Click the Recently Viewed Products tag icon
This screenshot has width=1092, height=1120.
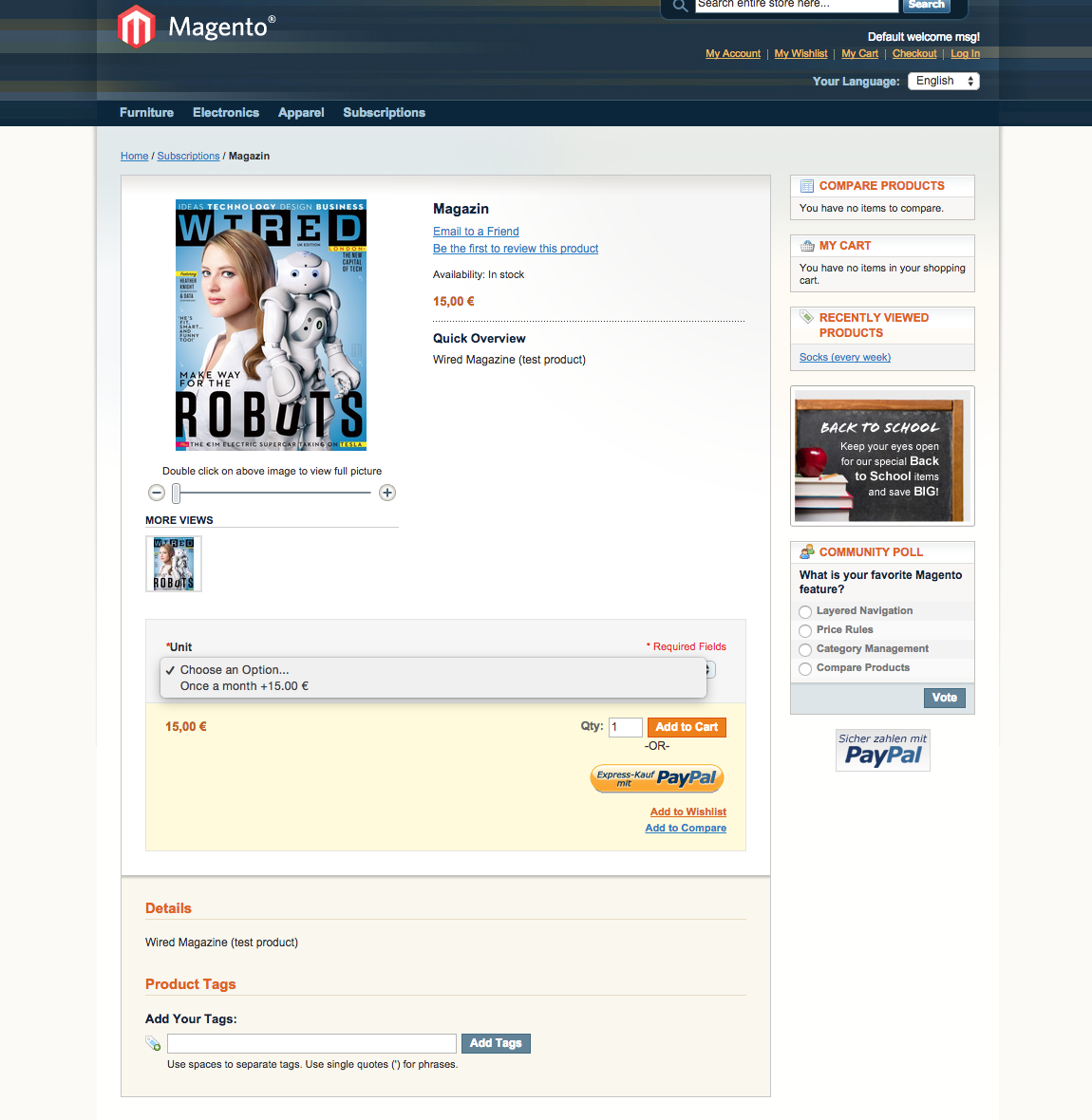807,317
